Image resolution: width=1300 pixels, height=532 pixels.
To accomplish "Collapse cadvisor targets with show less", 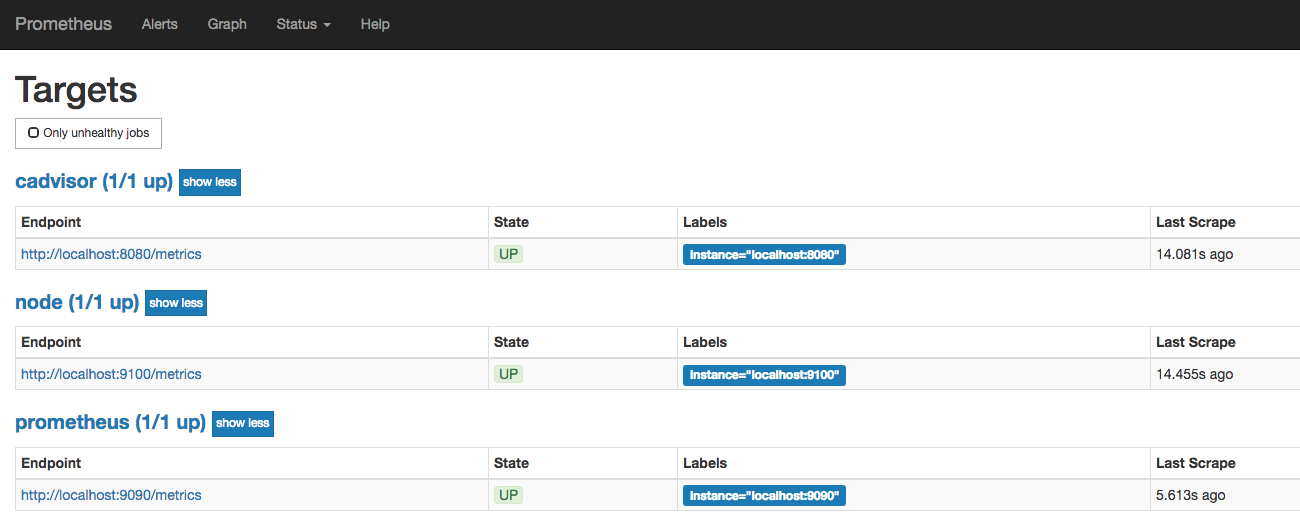I will point(210,182).
